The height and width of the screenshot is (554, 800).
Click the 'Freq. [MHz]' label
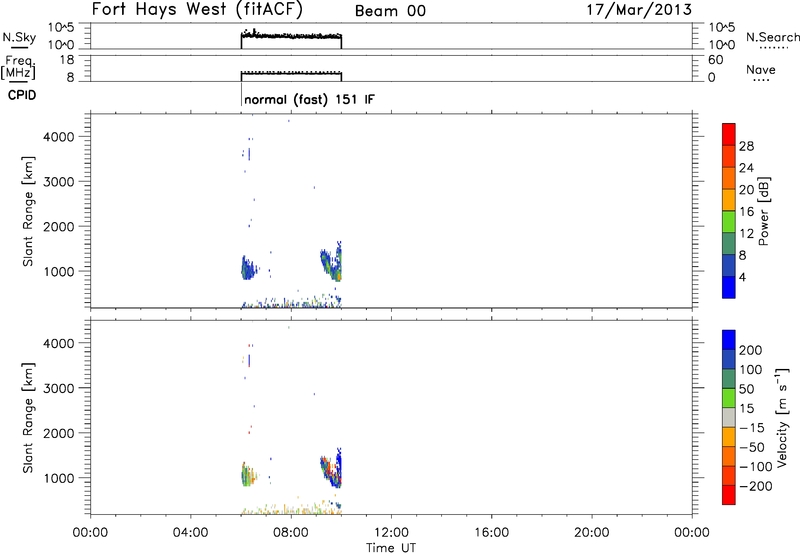point(19,68)
